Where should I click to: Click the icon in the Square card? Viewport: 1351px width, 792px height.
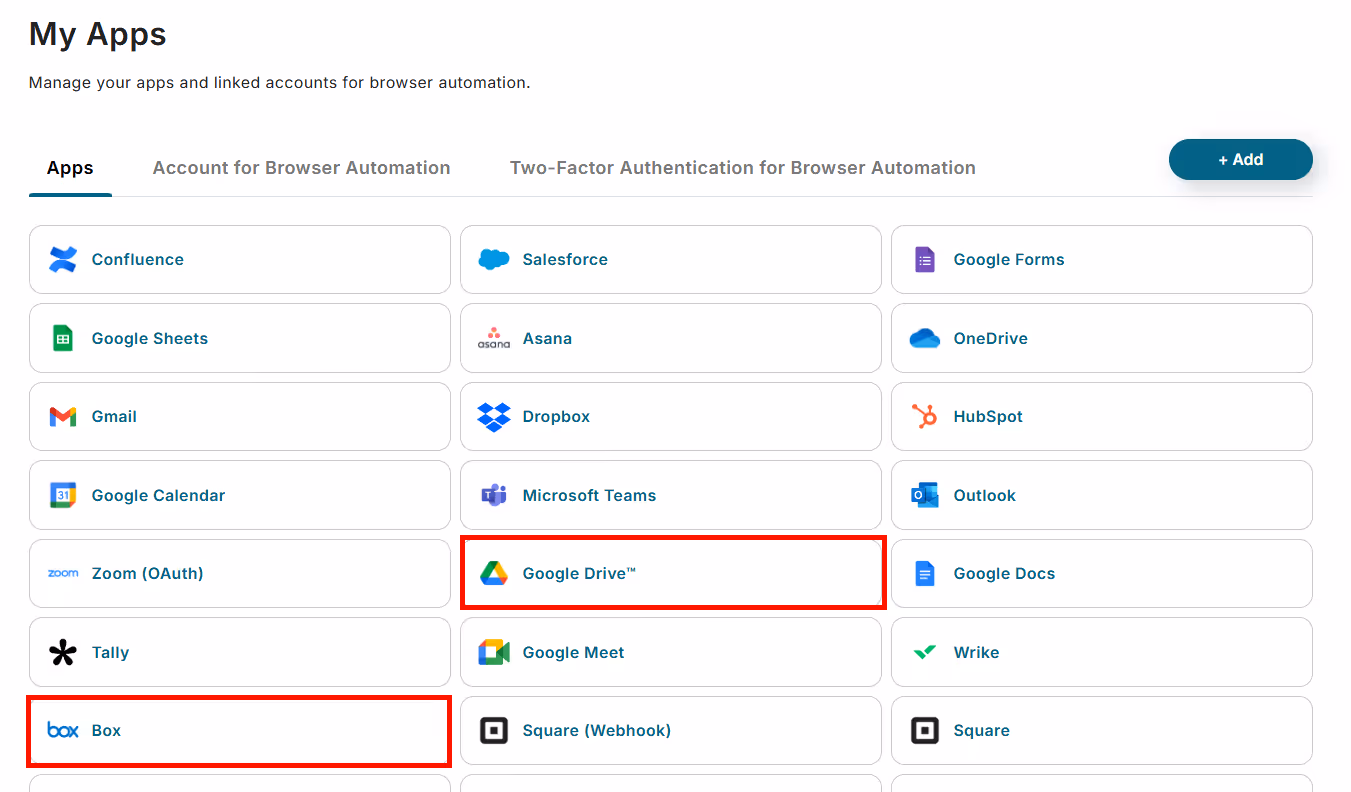click(x=925, y=730)
